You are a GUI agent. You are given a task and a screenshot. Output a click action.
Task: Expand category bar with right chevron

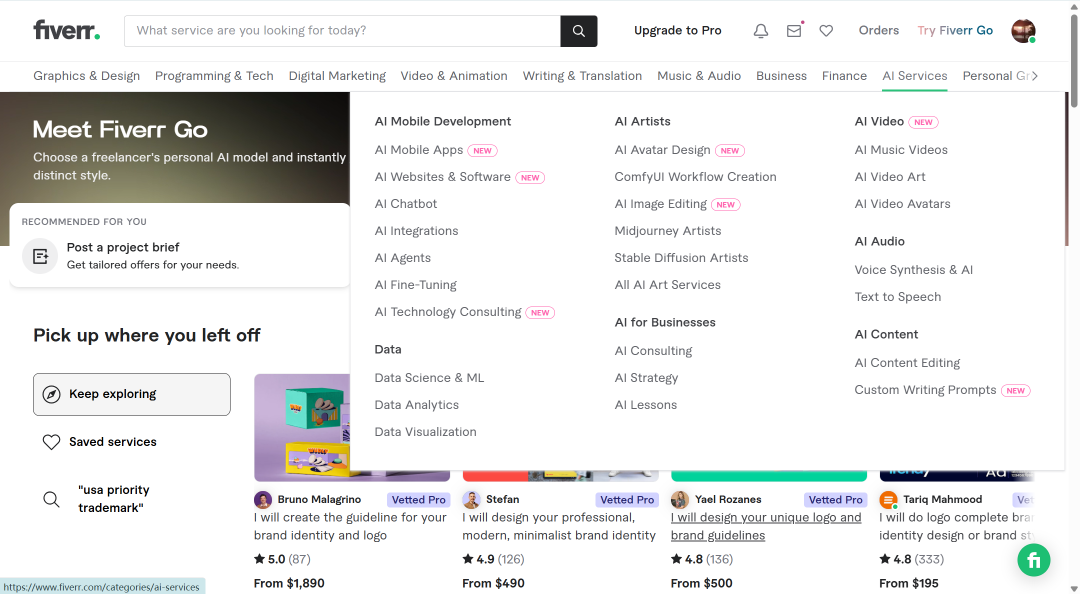click(1034, 76)
